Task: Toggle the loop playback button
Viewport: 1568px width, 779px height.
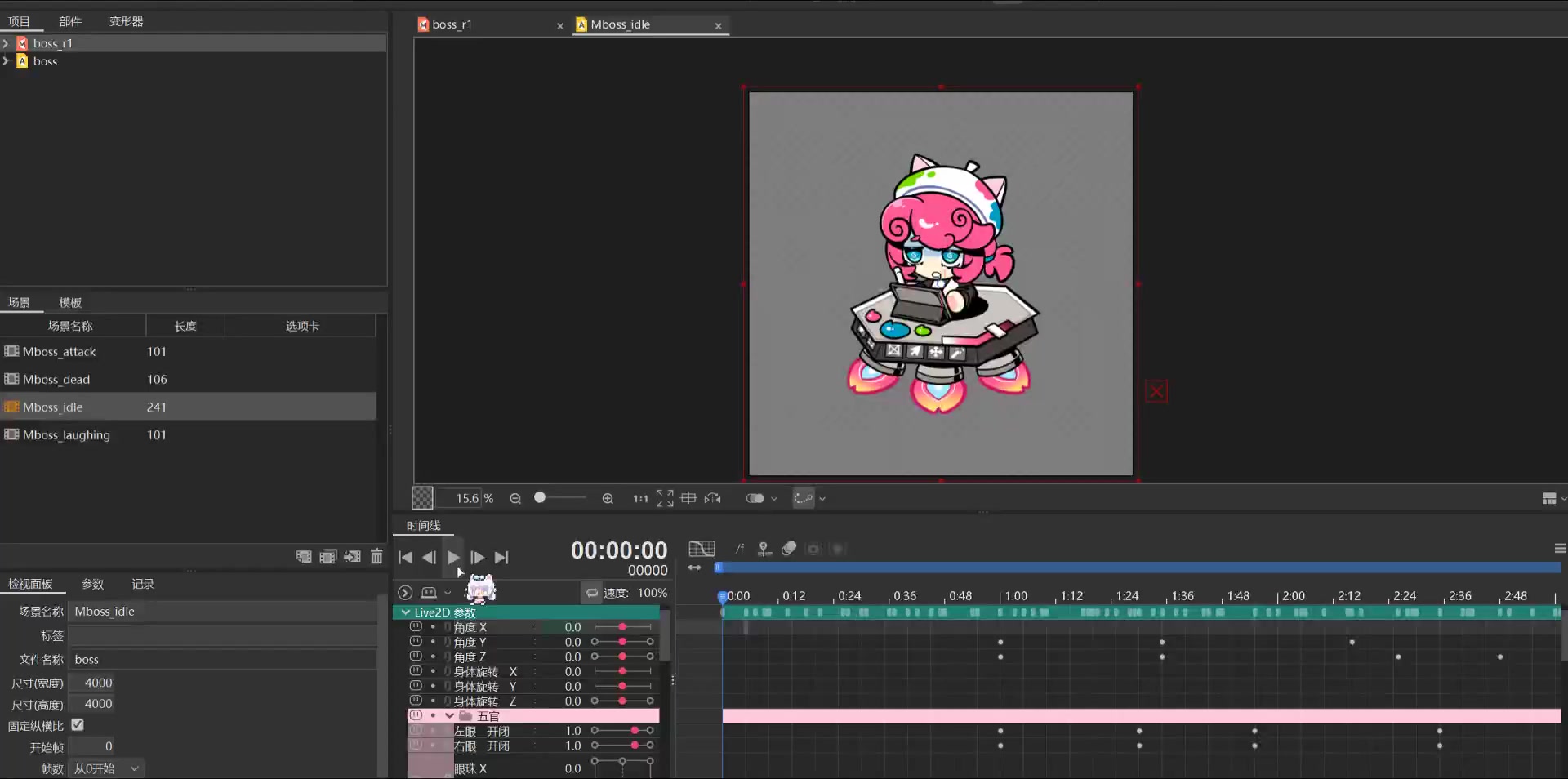Action: (x=592, y=593)
